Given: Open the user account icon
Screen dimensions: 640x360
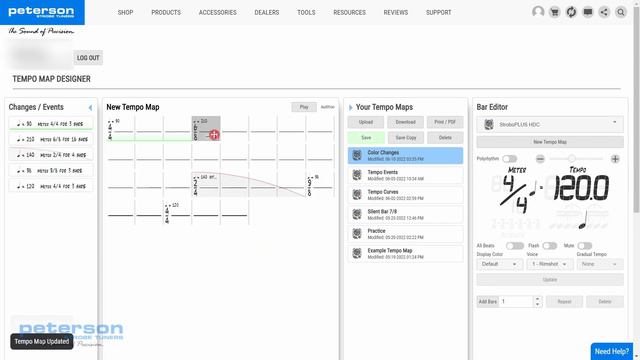Looking at the screenshot, I should 538,12.
